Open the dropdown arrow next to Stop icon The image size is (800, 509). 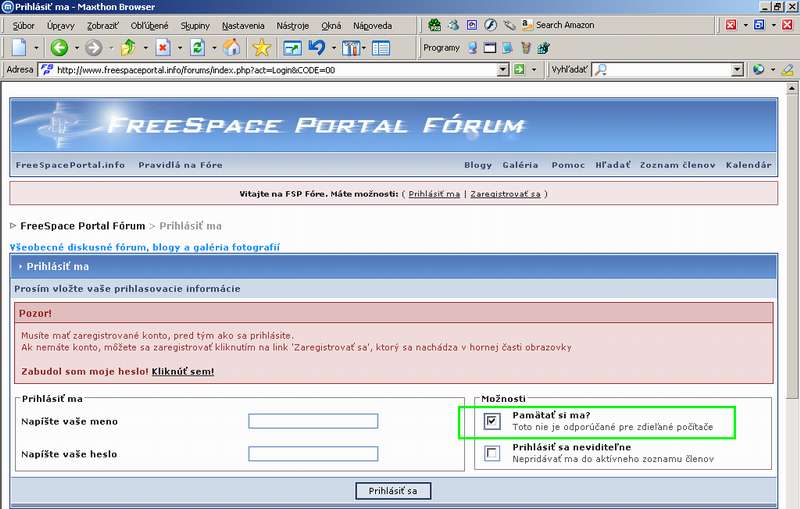(180, 48)
